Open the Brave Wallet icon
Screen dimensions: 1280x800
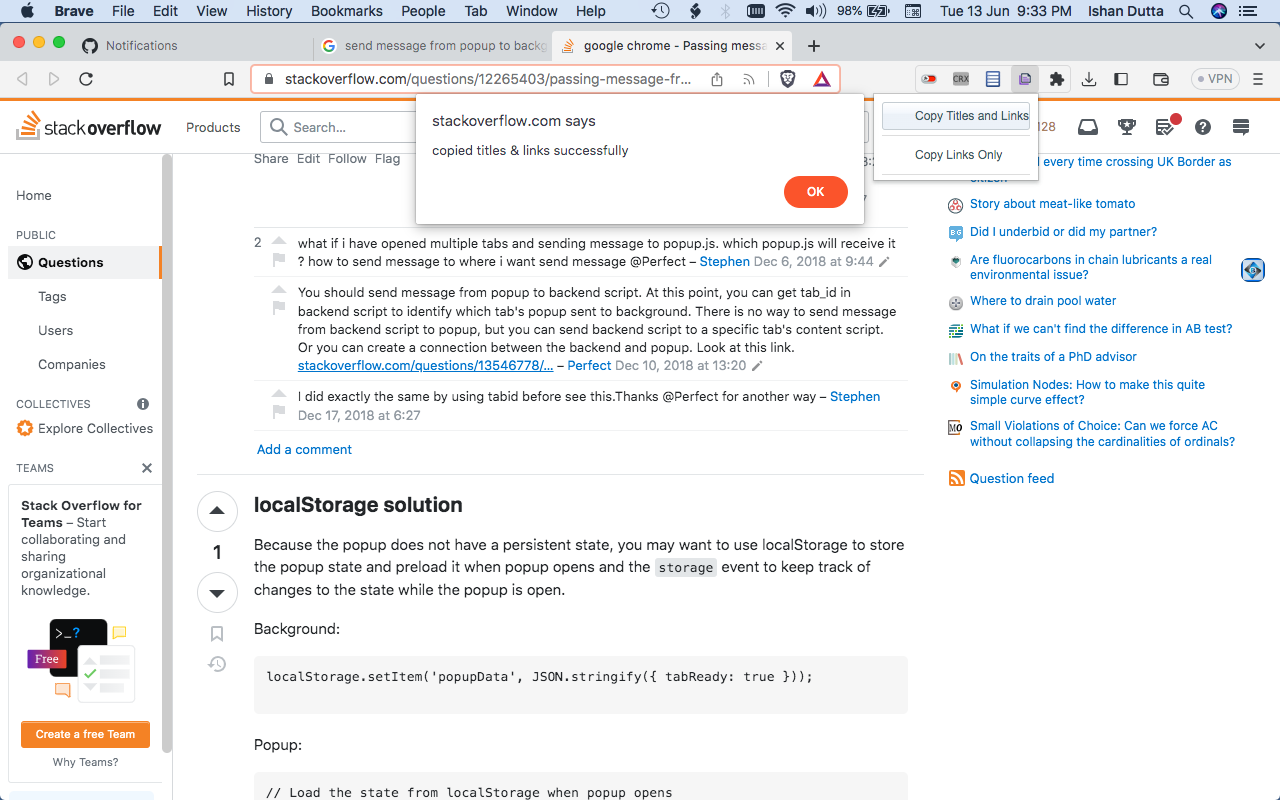[1161, 79]
